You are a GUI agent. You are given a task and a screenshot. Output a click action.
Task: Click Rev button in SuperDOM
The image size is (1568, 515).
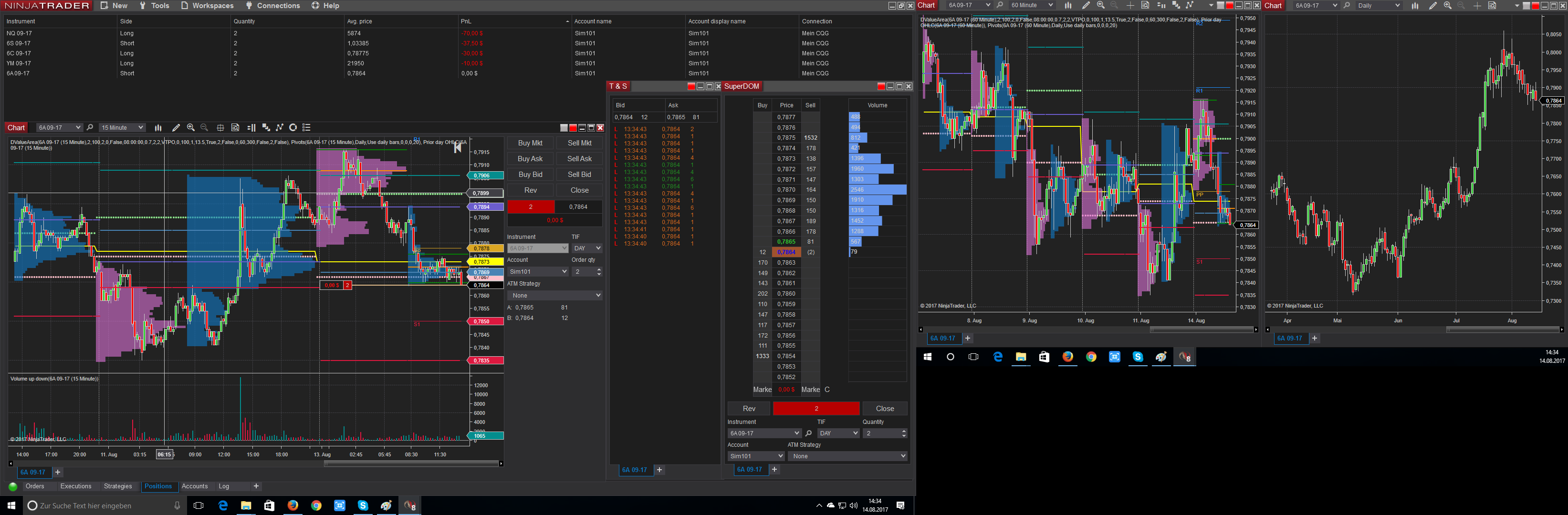click(x=749, y=409)
